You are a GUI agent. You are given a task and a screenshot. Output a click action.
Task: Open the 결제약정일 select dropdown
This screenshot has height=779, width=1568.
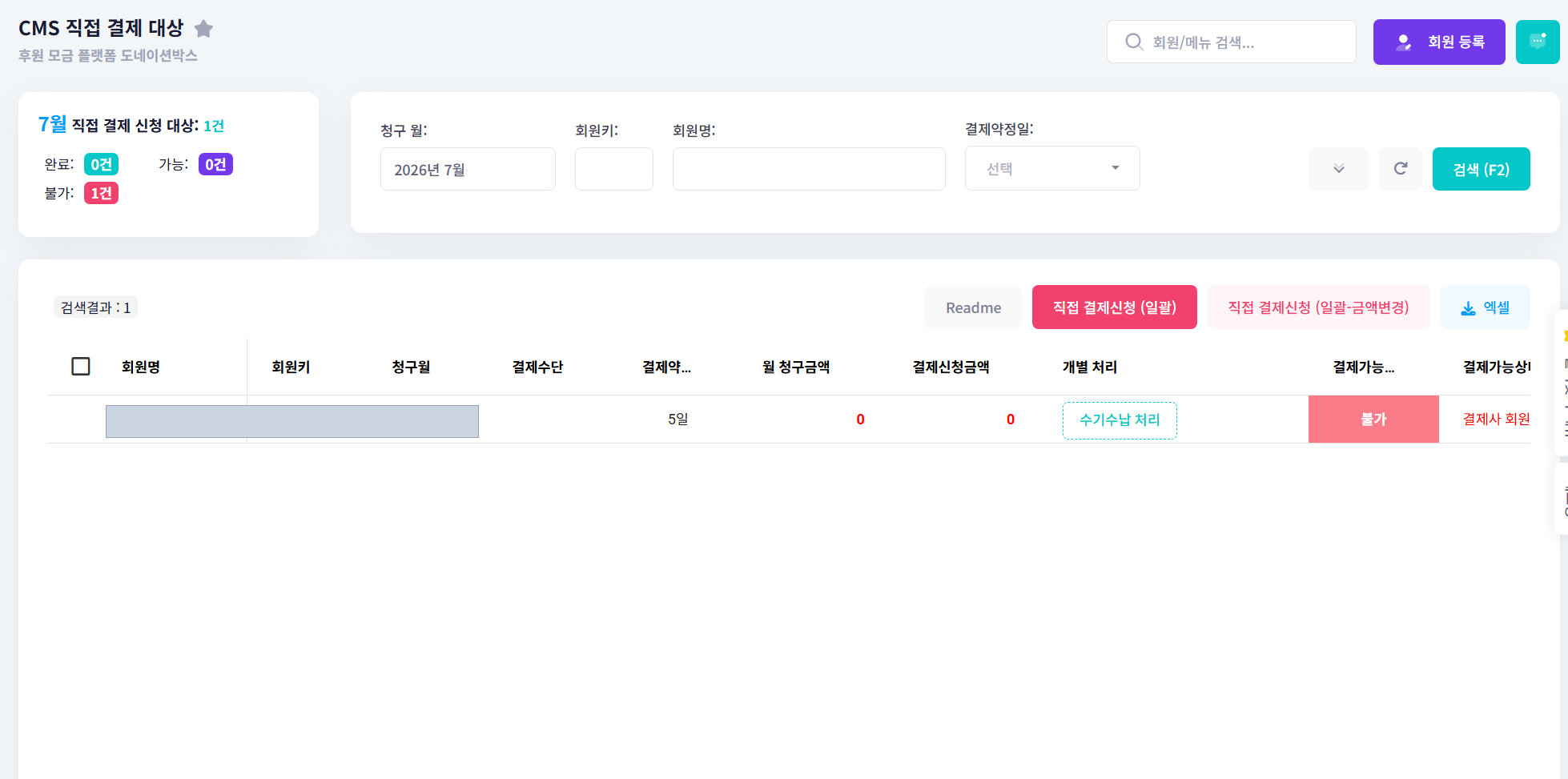click(1052, 168)
